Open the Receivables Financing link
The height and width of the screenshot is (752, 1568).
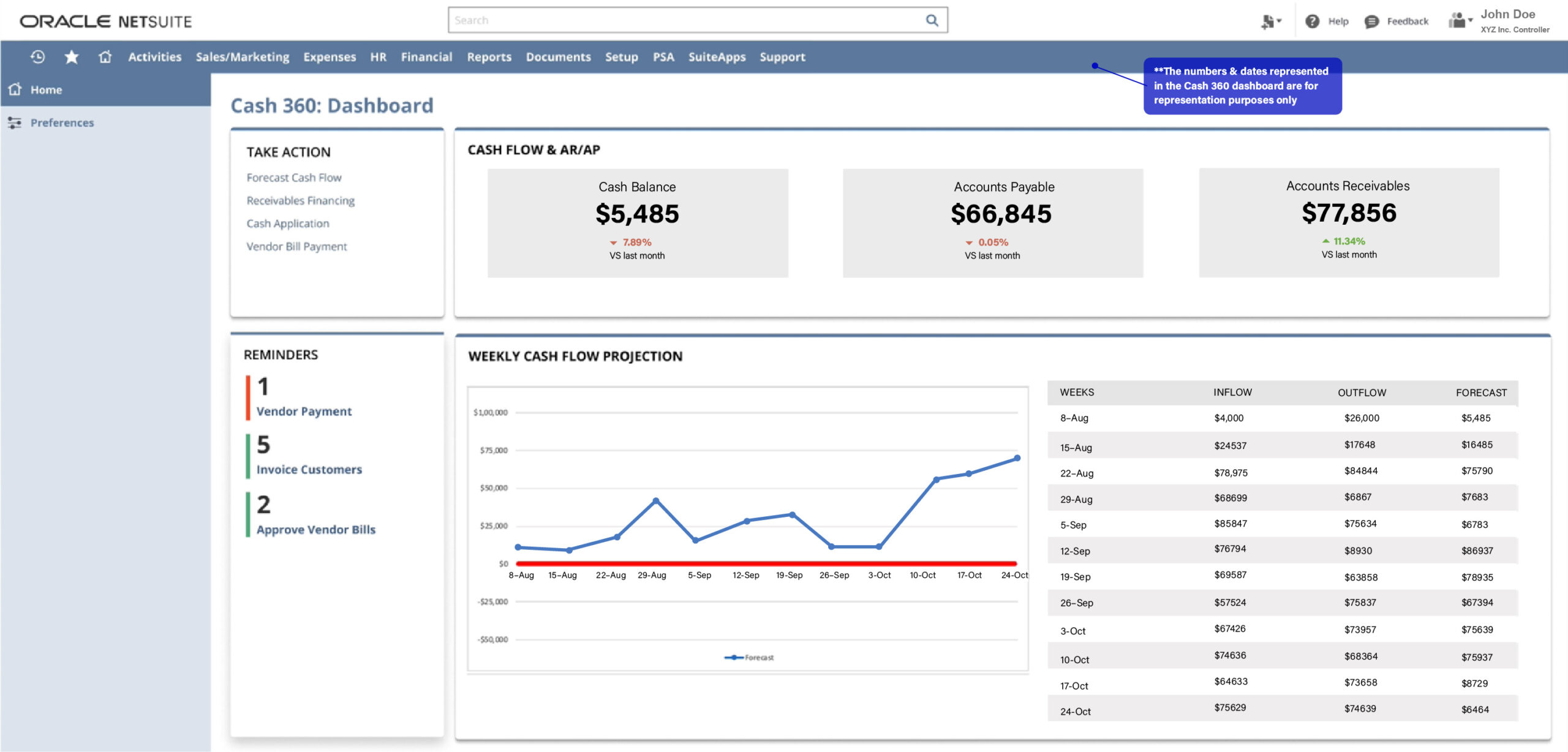pos(300,201)
